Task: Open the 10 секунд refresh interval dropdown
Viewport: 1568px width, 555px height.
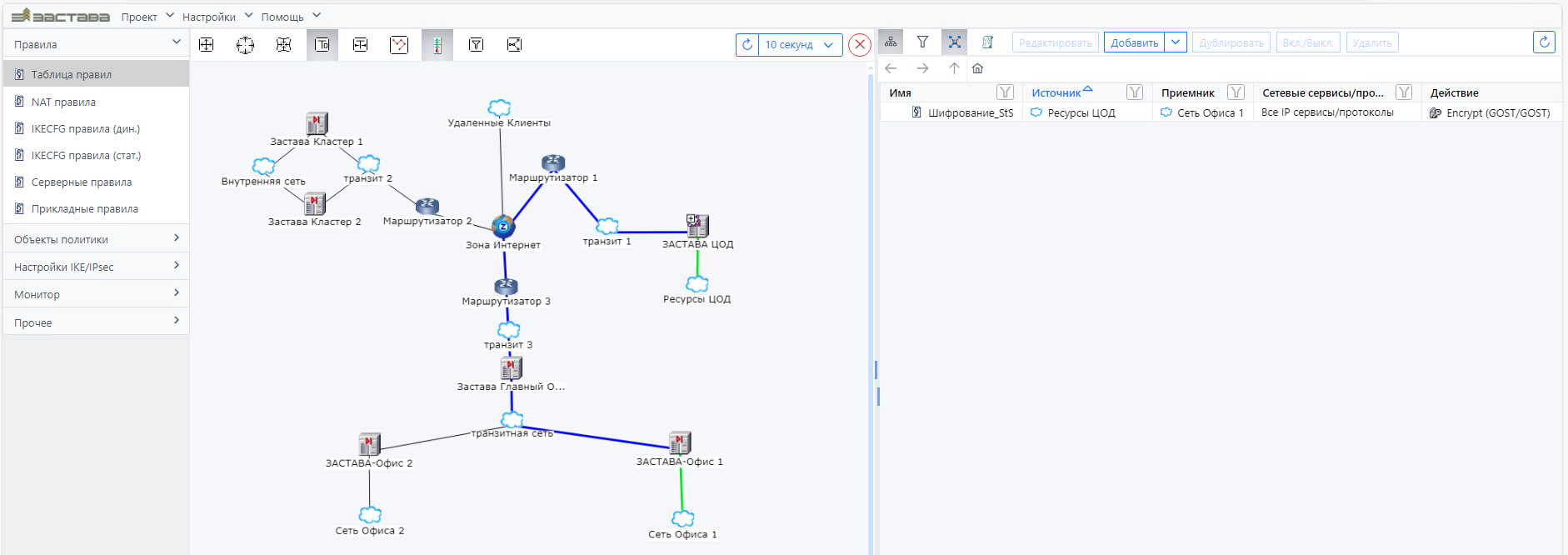Action: click(x=801, y=45)
